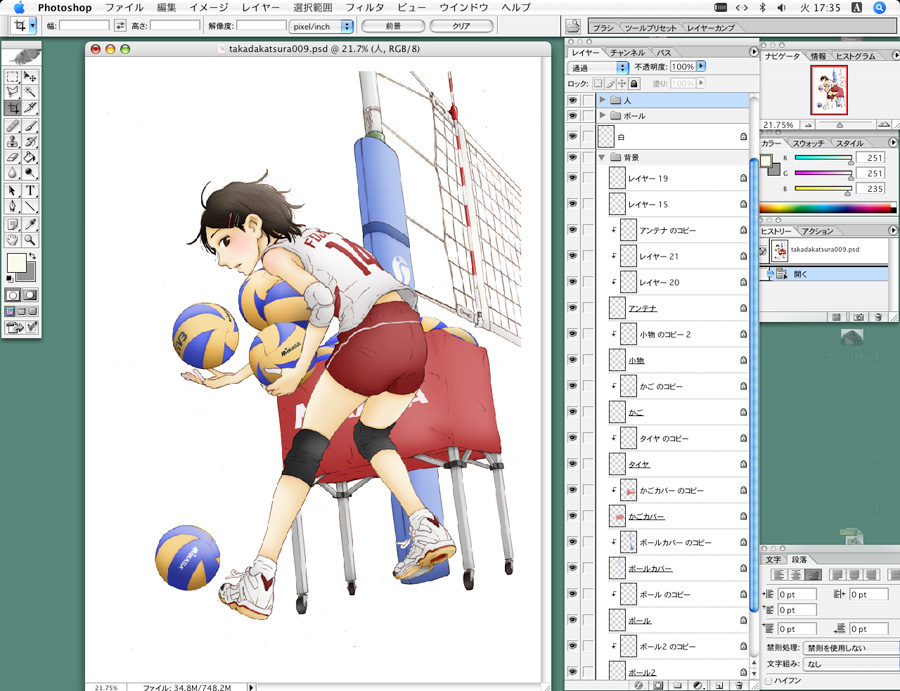The width and height of the screenshot is (900, 691).
Task: Select the Paint Bucket tool
Action: 30,157
